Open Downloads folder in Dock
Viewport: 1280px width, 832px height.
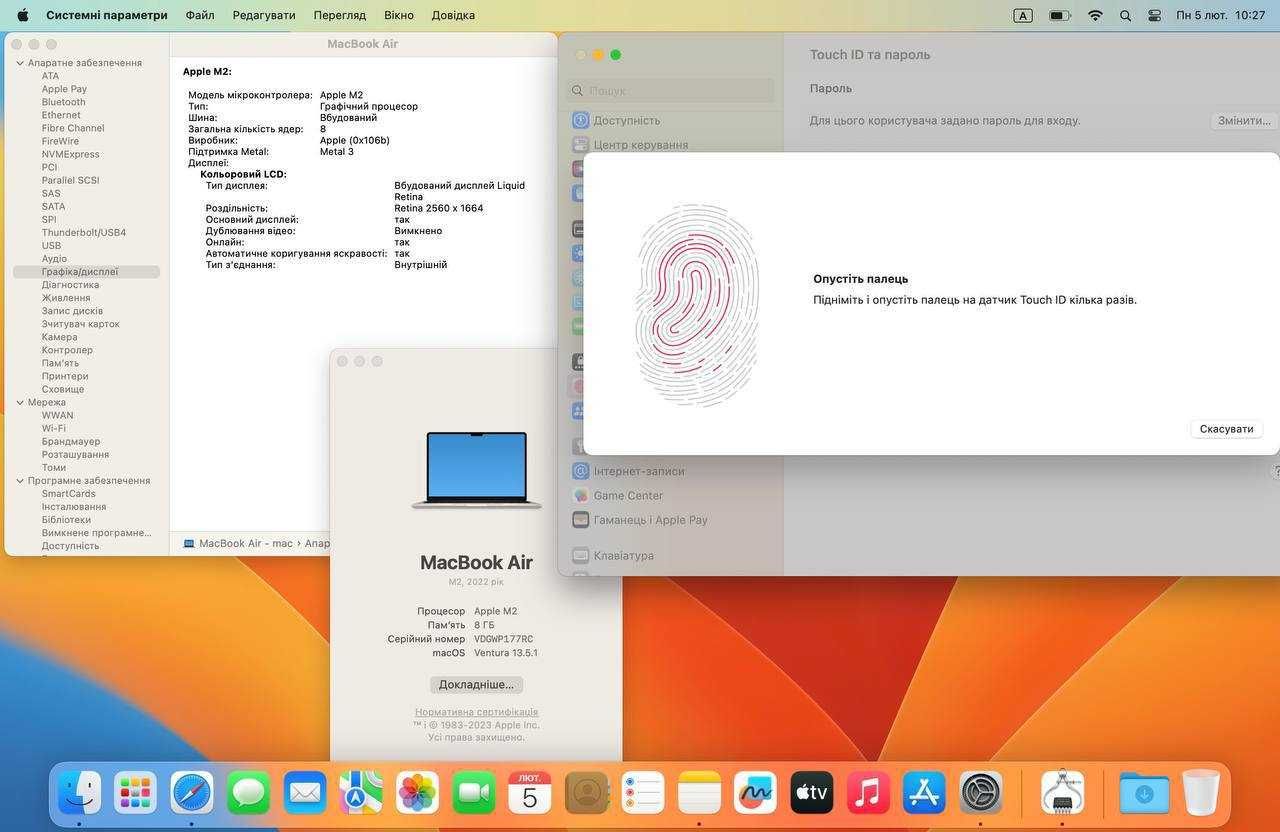(x=1144, y=793)
